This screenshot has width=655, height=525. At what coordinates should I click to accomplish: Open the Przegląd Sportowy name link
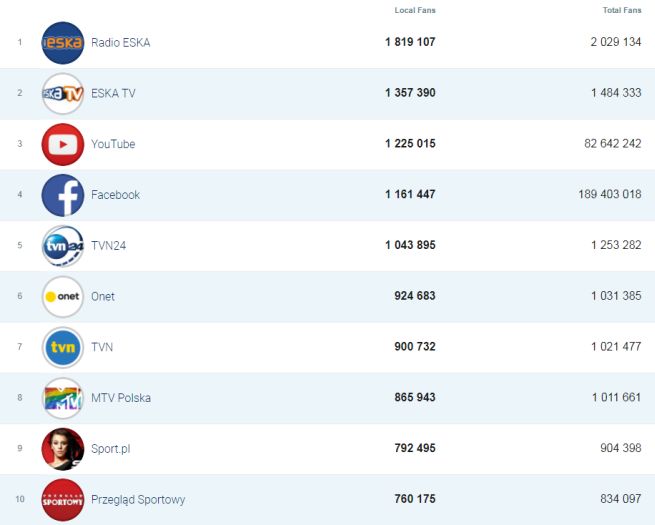pyautogui.click(x=138, y=500)
